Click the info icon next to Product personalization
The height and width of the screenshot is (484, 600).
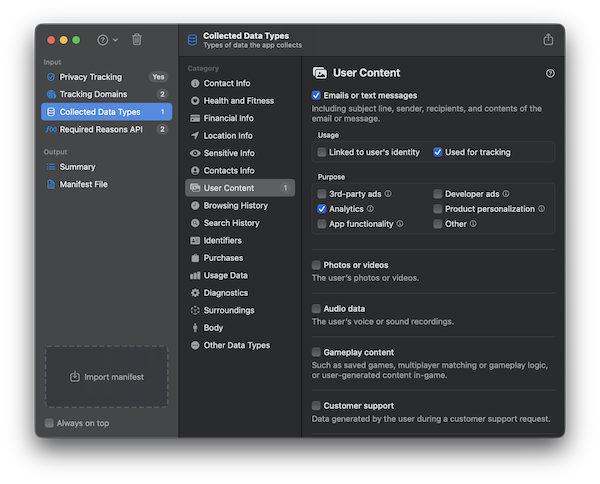(541, 209)
